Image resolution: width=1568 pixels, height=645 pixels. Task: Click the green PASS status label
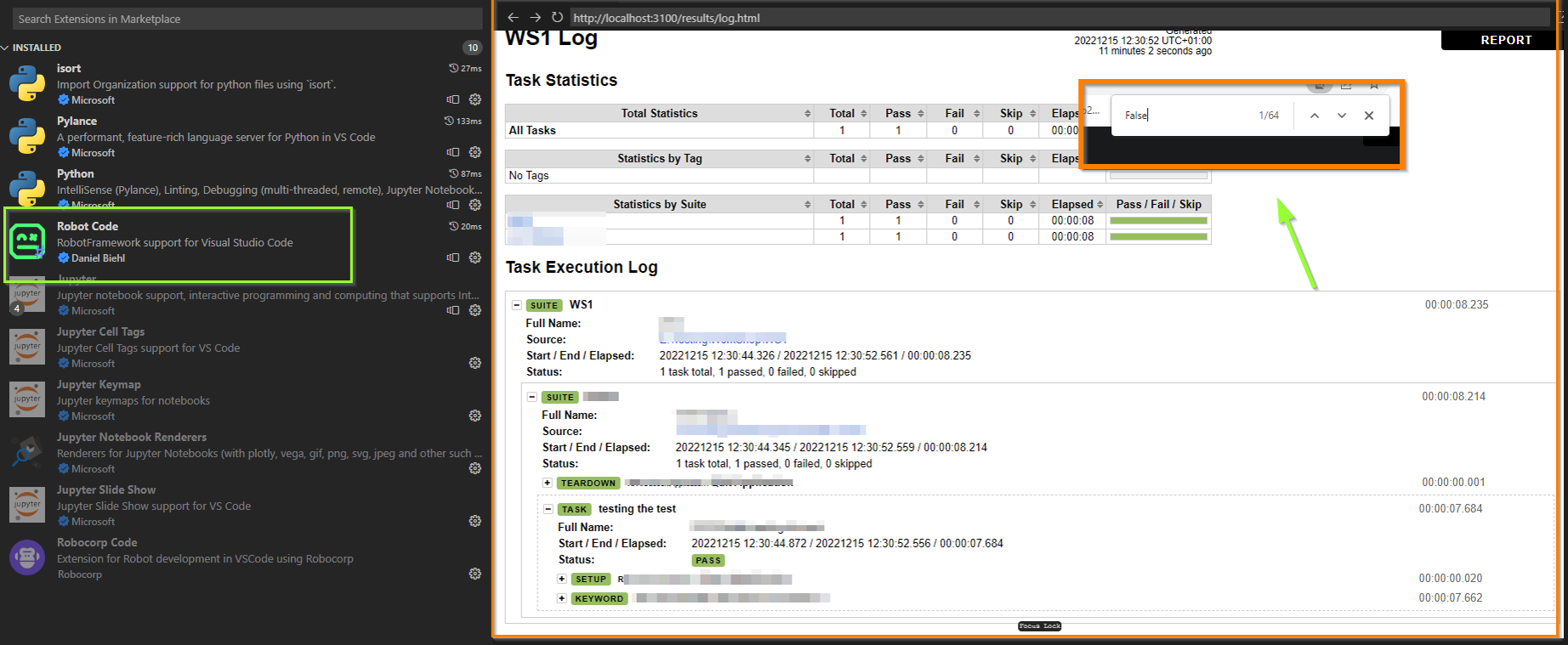pos(708,560)
